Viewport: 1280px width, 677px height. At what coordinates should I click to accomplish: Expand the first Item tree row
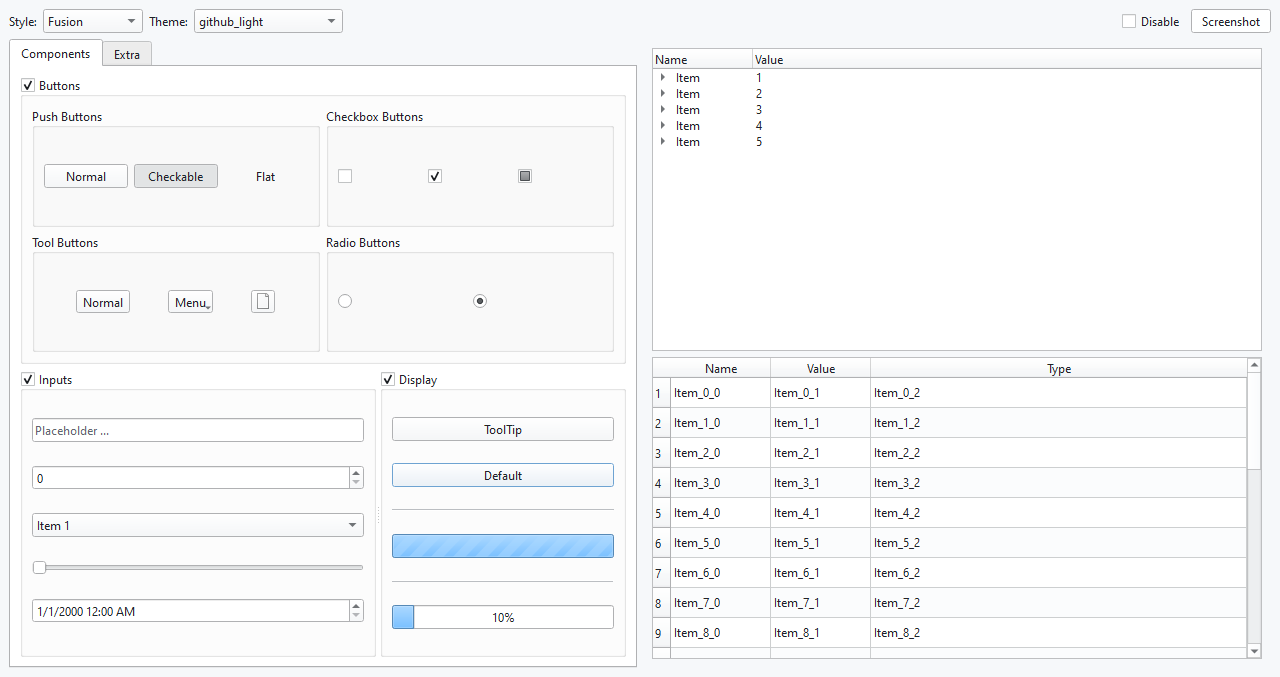point(663,78)
